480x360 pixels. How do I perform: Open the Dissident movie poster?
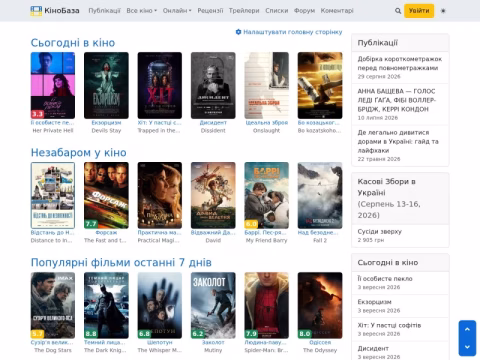pyautogui.click(x=213, y=85)
